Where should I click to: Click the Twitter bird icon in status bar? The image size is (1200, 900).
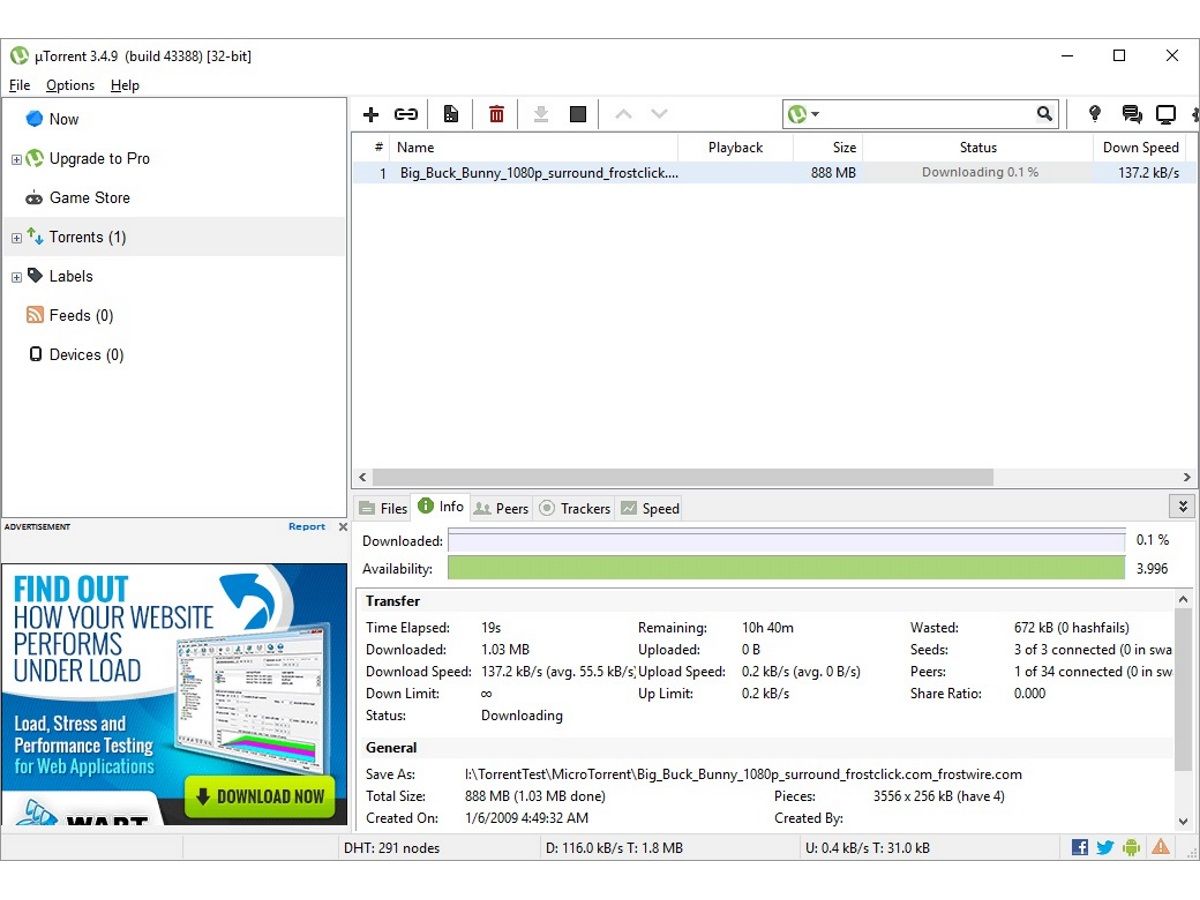coord(1105,847)
